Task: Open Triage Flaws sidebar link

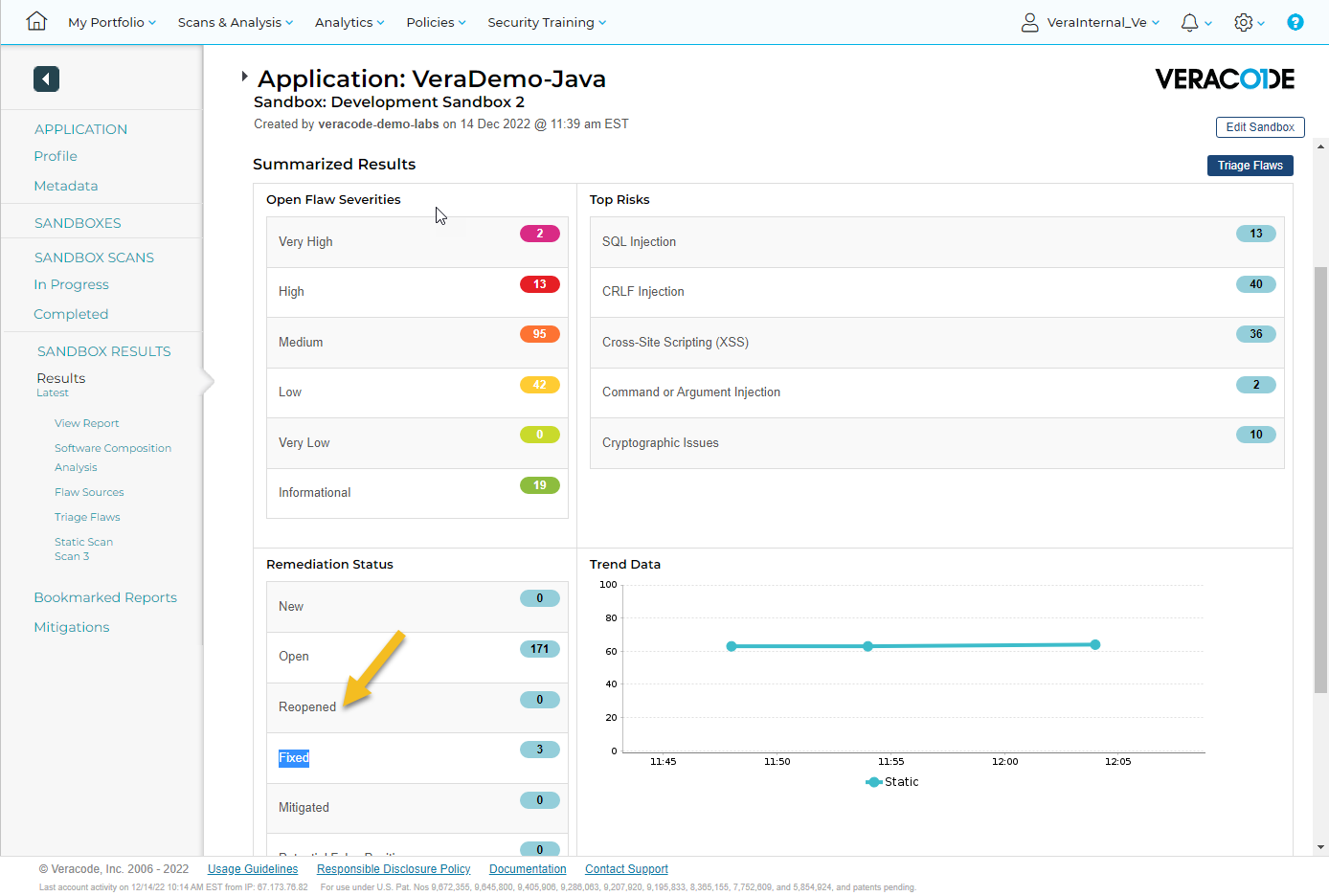Action: coord(87,517)
